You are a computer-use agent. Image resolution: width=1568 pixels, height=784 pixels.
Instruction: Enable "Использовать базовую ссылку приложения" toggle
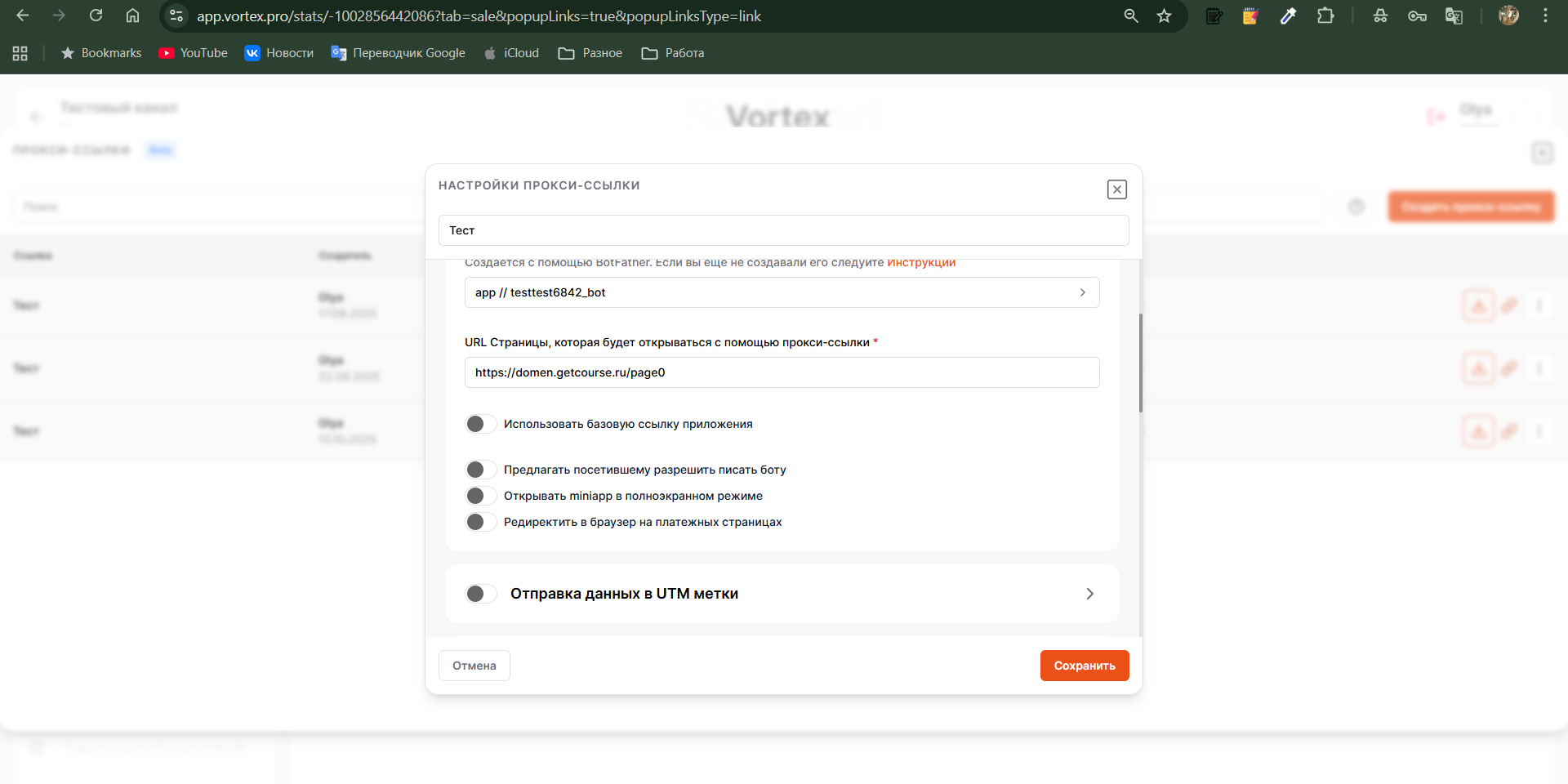tap(480, 424)
